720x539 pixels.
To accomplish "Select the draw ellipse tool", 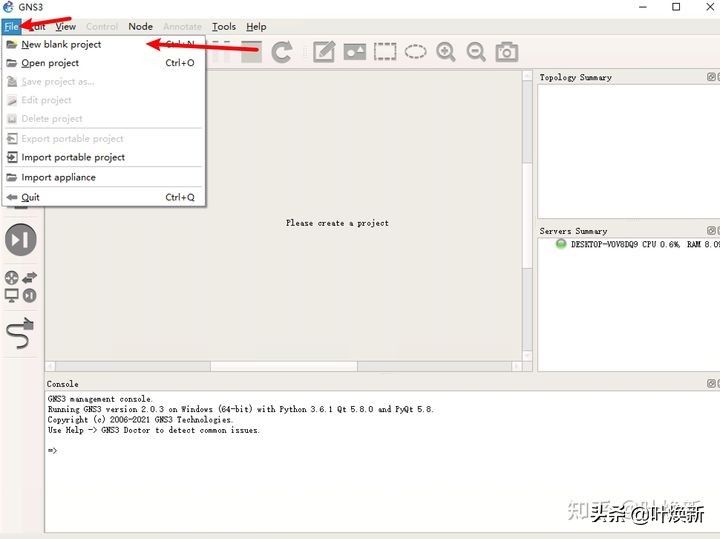I will [x=415, y=52].
